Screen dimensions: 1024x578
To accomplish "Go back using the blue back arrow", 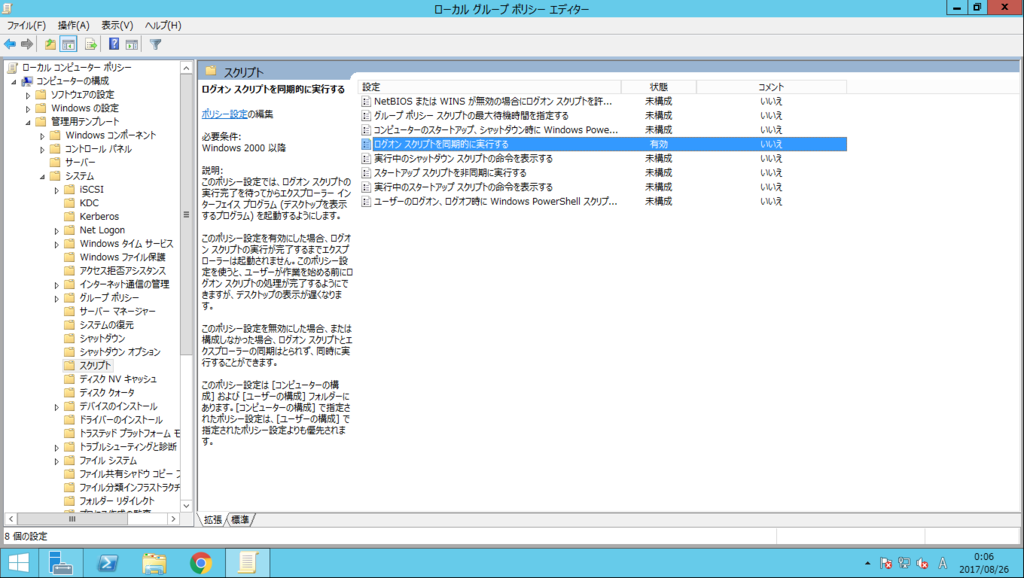I will coord(10,44).
